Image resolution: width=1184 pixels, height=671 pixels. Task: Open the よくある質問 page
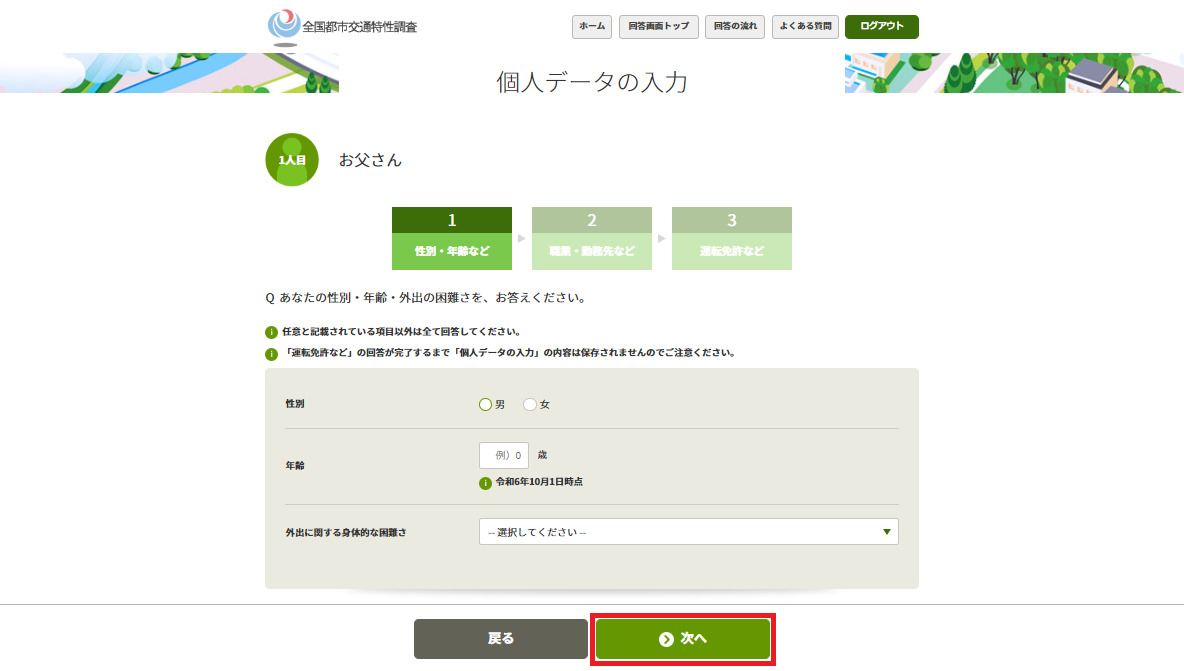805,27
